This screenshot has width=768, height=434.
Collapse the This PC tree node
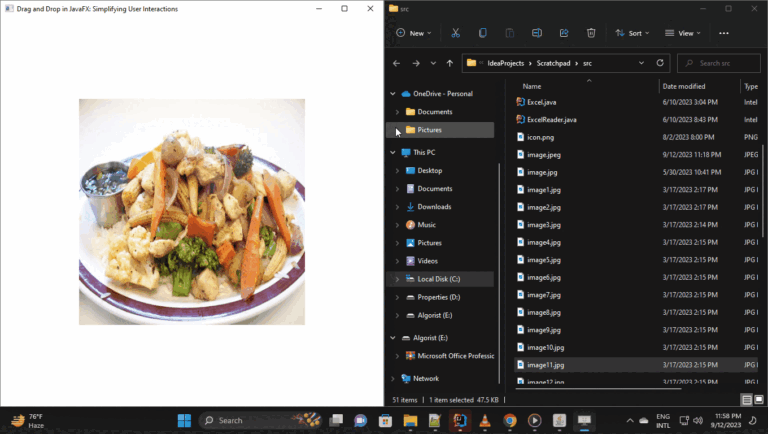(392, 153)
